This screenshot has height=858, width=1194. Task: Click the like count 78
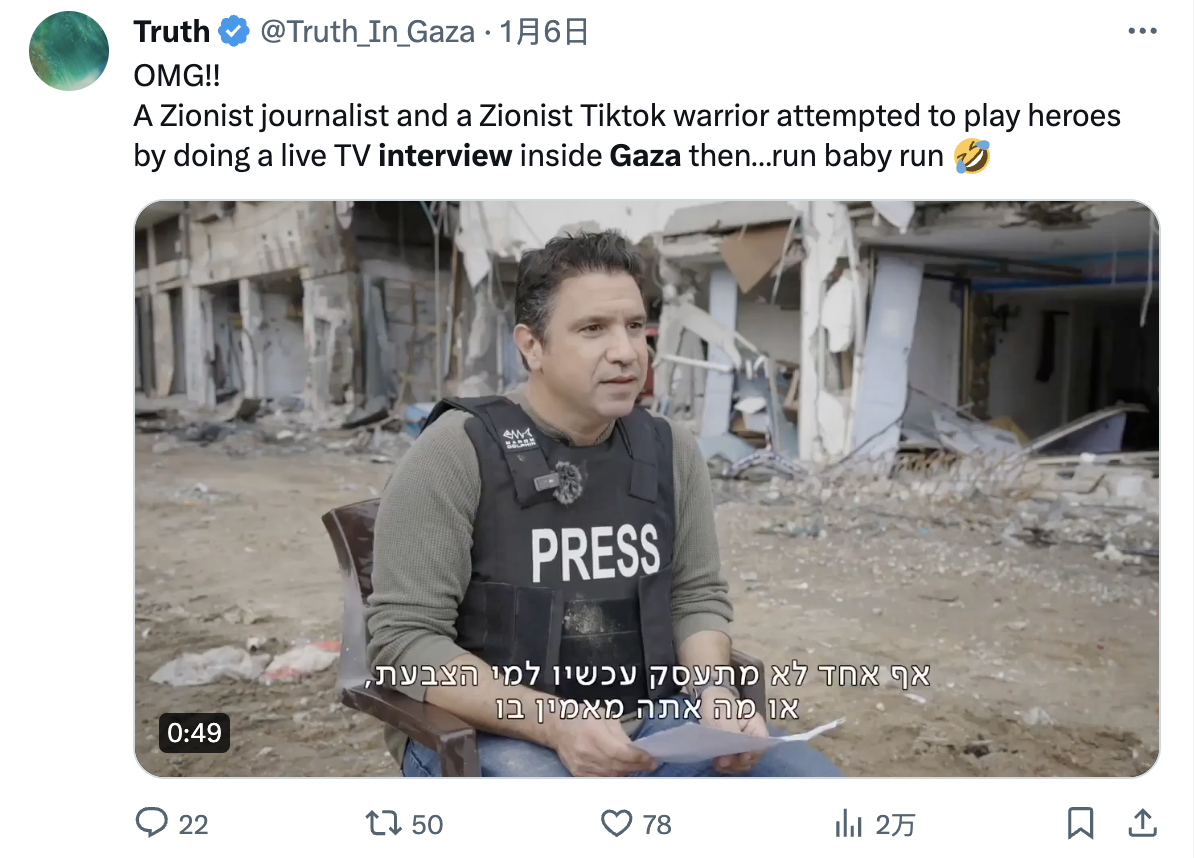(x=657, y=825)
